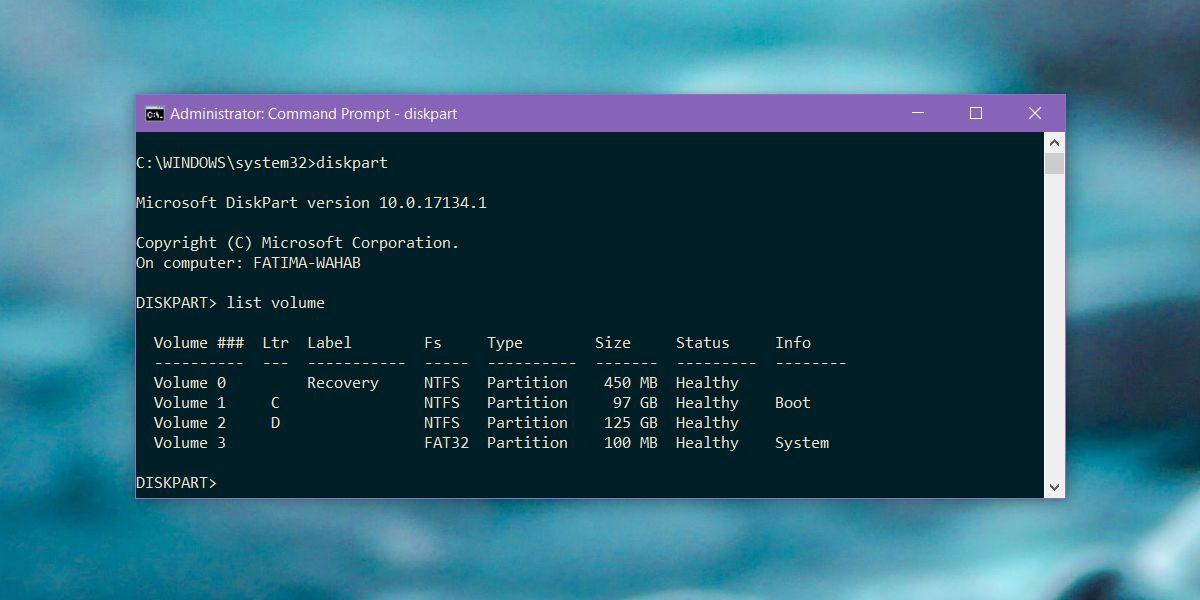The height and width of the screenshot is (600, 1200).
Task: Click the '125 GB' size value
Action: 631,423
